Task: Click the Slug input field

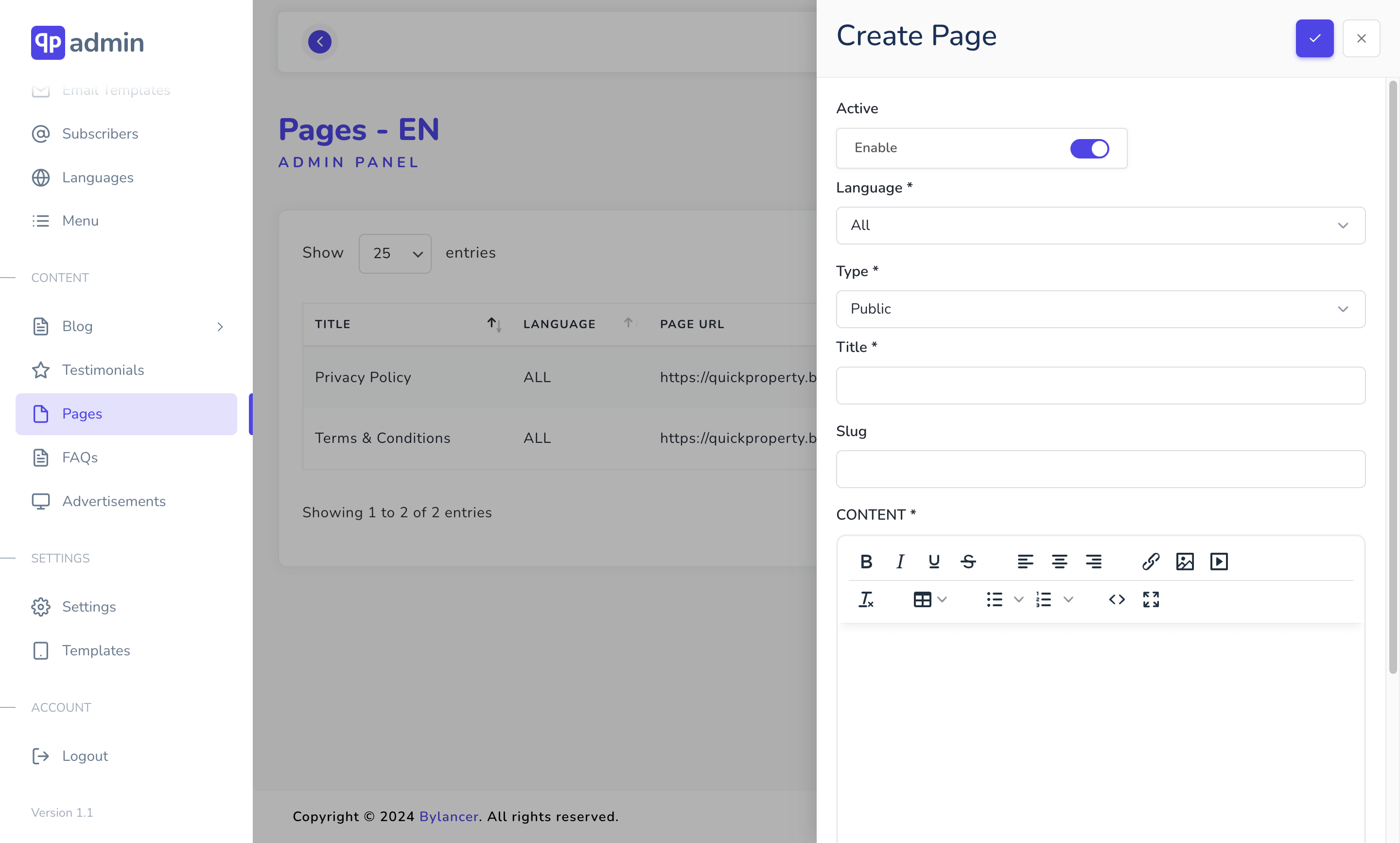Action: pos(1100,469)
